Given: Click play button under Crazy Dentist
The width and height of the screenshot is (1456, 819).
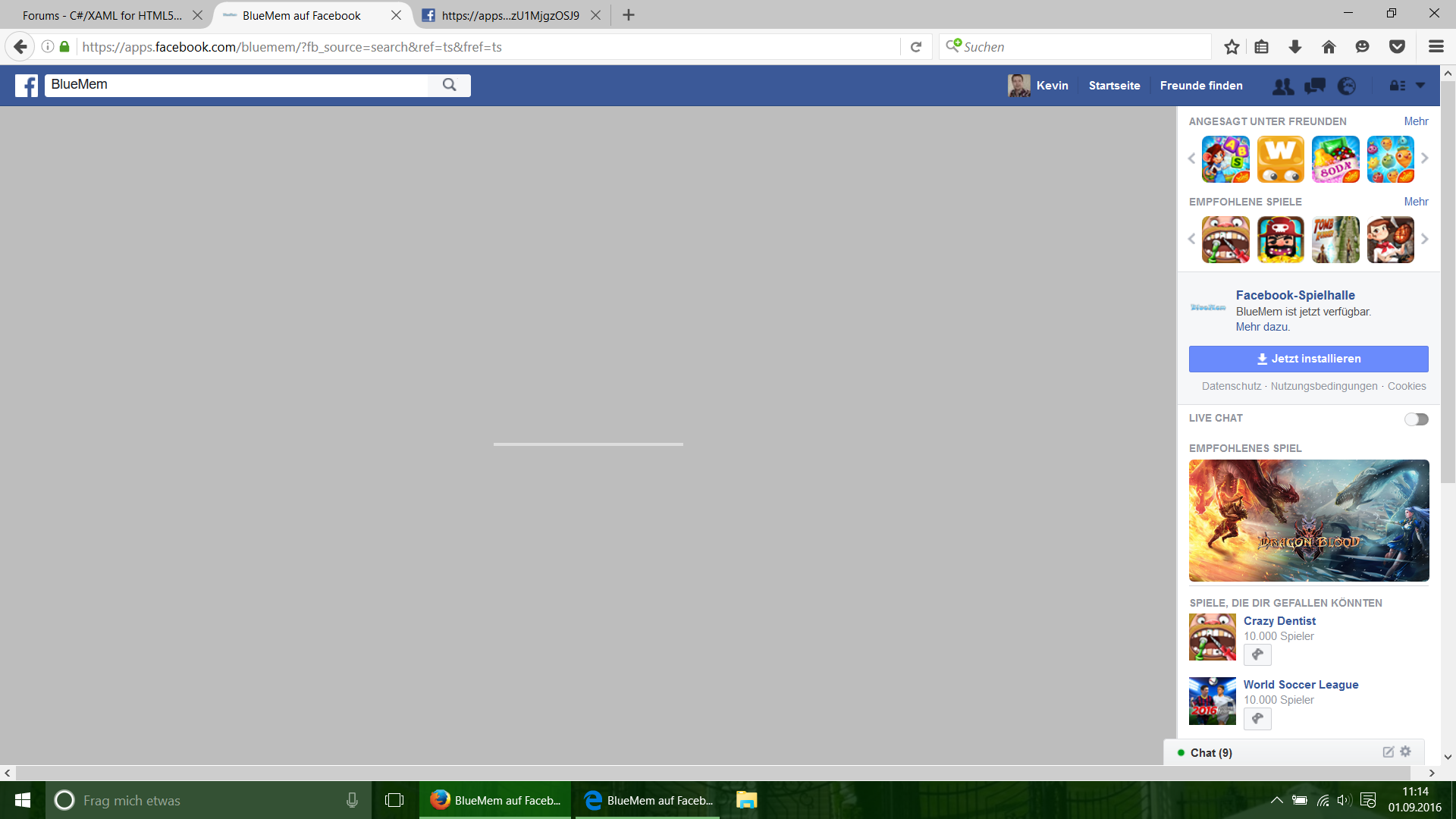Looking at the screenshot, I should coord(1257,654).
